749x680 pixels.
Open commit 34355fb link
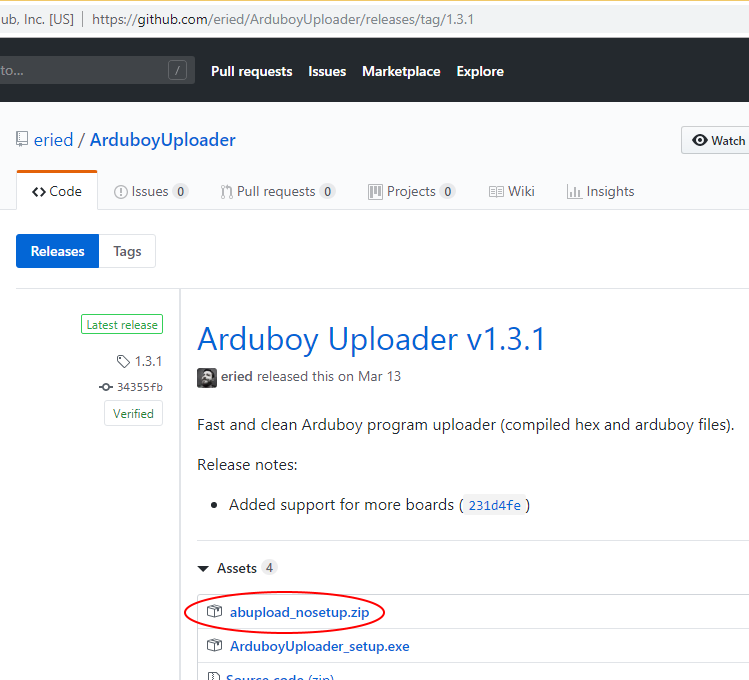tap(140, 387)
